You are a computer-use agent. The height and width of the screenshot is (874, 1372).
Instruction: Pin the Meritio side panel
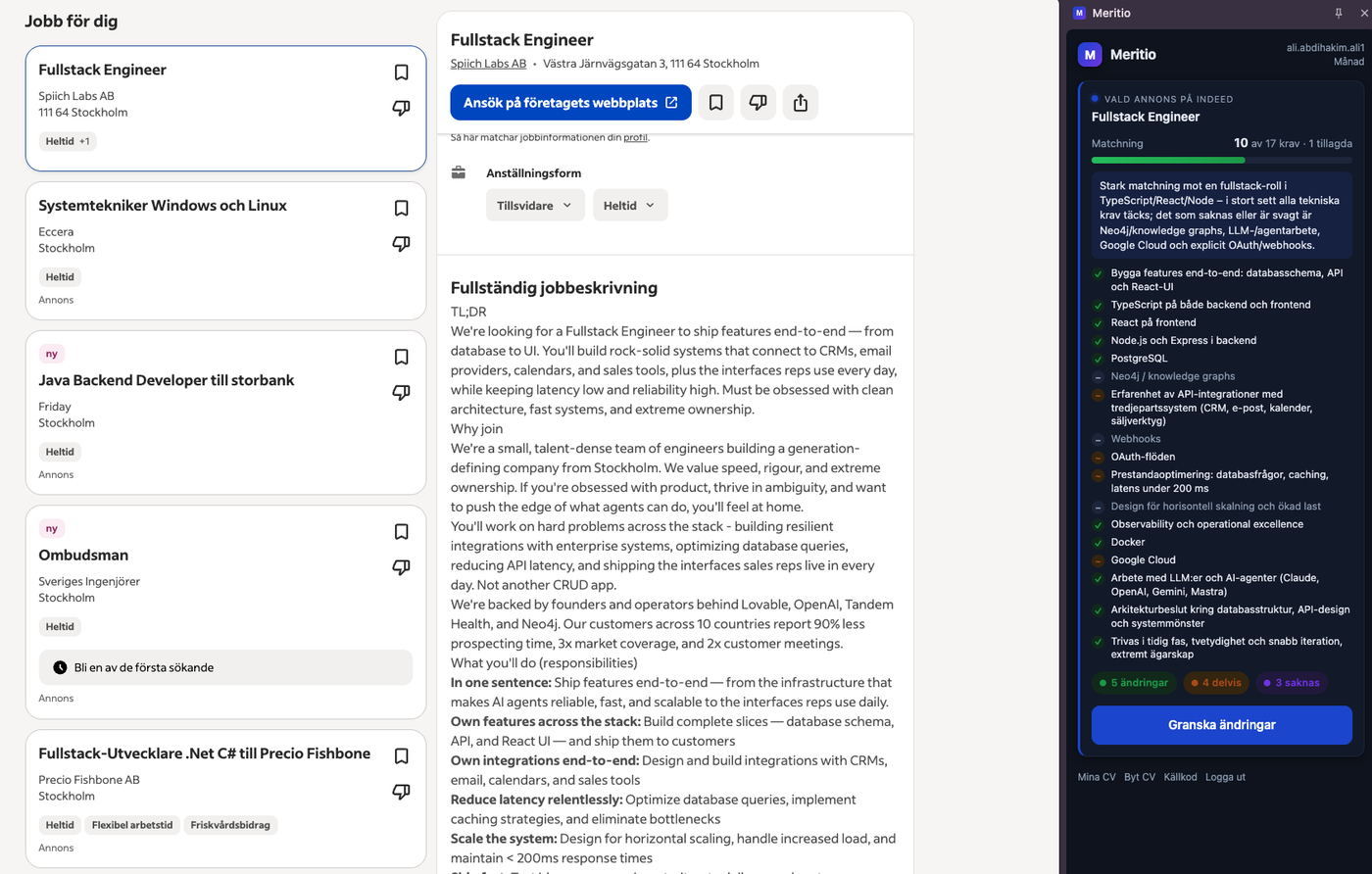tap(1339, 13)
